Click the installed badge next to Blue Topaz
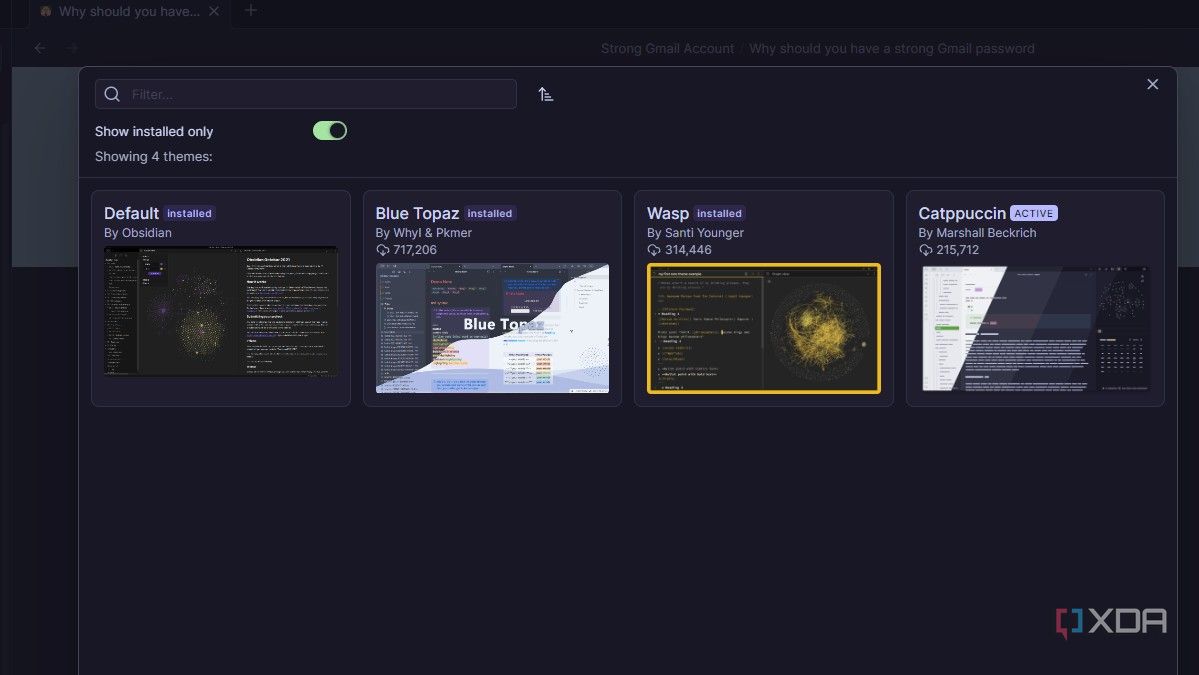This screenshot has height=675, width=1199. 489,213
